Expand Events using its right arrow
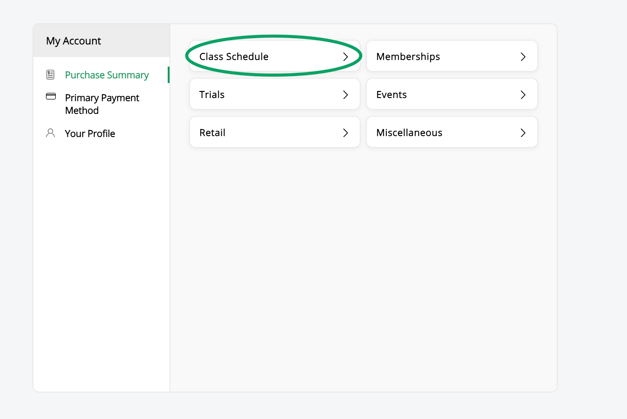Screen dimensions: 627x419 523,95
